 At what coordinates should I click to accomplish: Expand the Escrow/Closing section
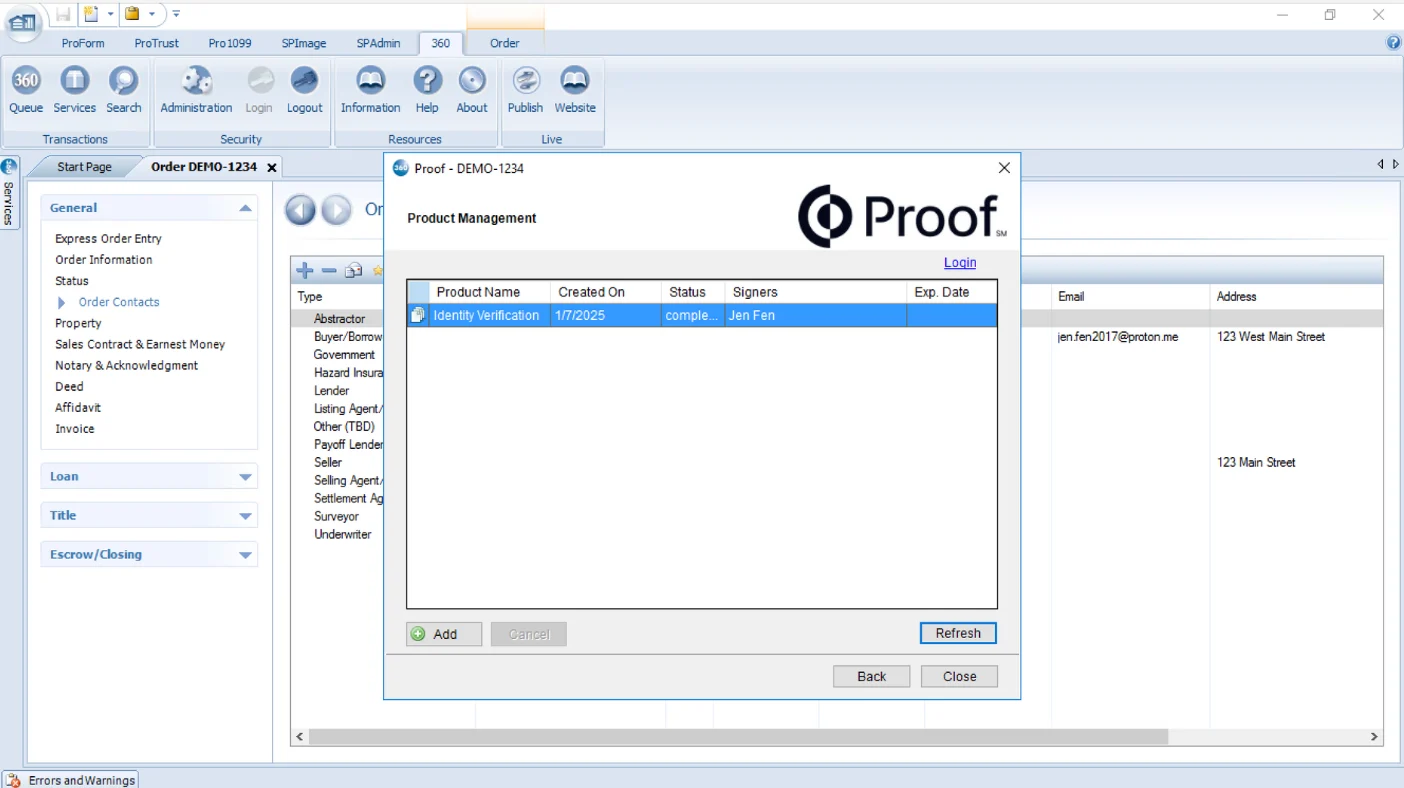pos(245,555)
